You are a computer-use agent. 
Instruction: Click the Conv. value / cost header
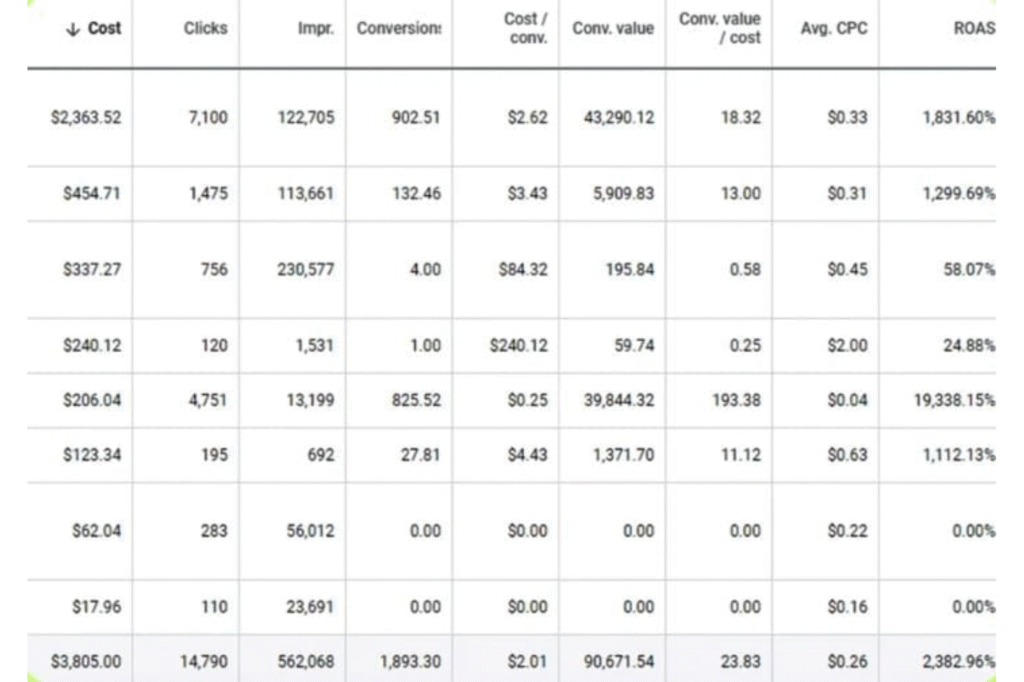[x=720, y=28]
